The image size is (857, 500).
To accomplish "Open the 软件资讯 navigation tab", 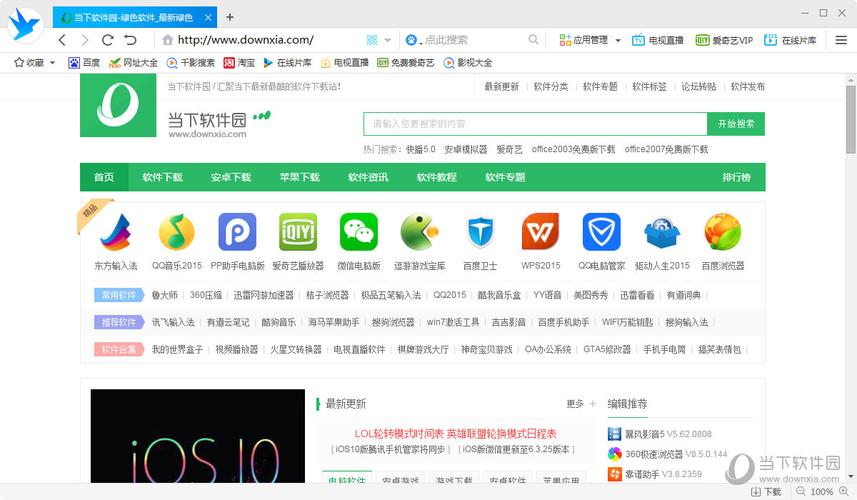I will coord(368,177).
